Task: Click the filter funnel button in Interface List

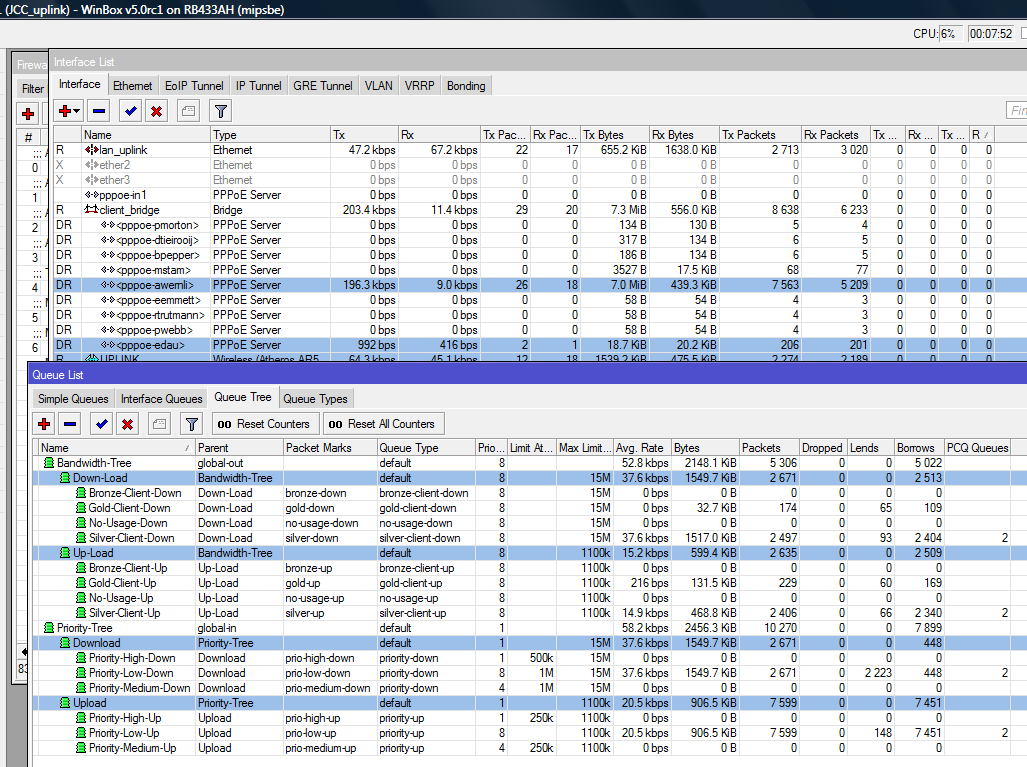Action: (x=221, y=111)
